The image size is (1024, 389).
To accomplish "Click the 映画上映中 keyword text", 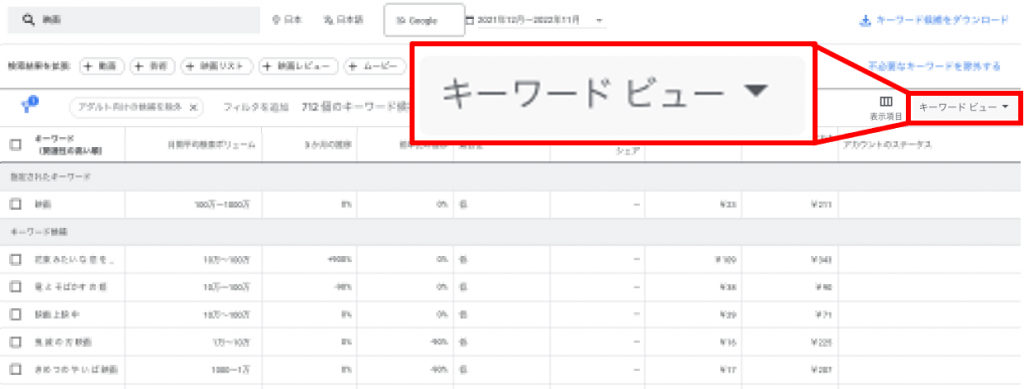I will (57, 314).
